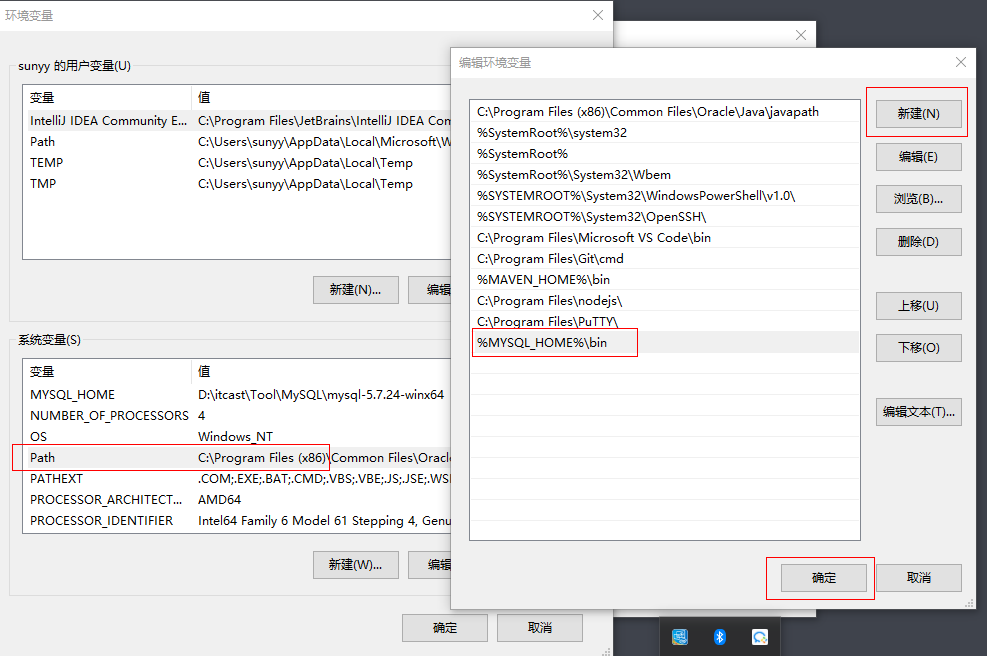Cancel the 编辑环境变量 dialog with 取消

click(x=918, y=578)
